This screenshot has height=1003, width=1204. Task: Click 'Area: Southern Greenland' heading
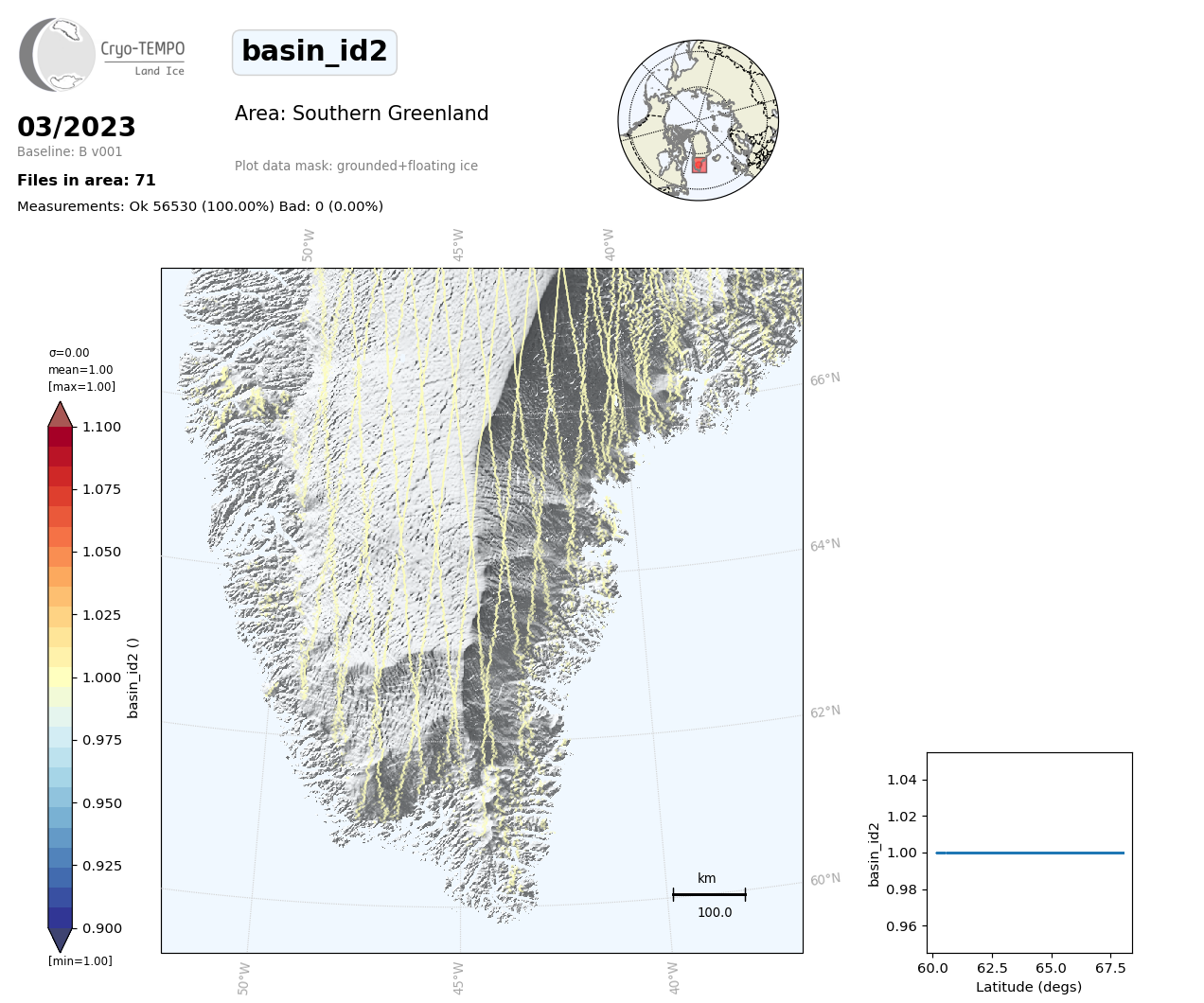[x=362, y=114]
